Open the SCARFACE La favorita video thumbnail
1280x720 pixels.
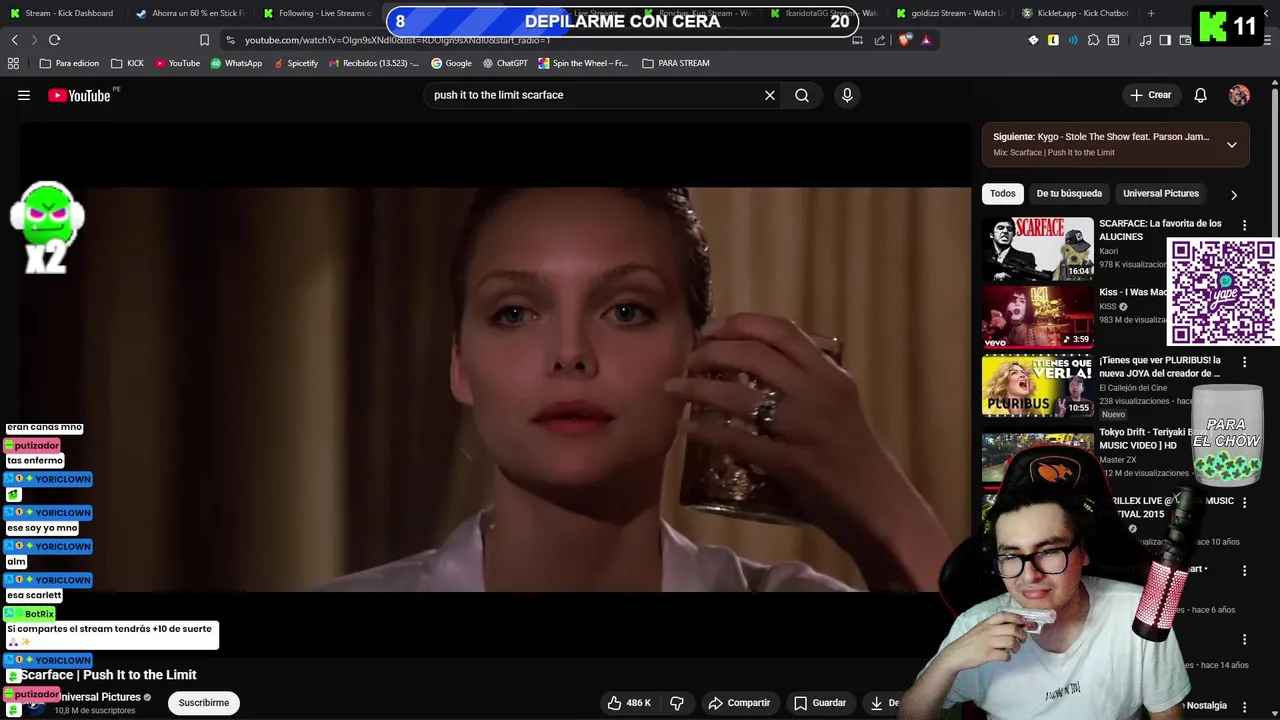(1038, 249)
